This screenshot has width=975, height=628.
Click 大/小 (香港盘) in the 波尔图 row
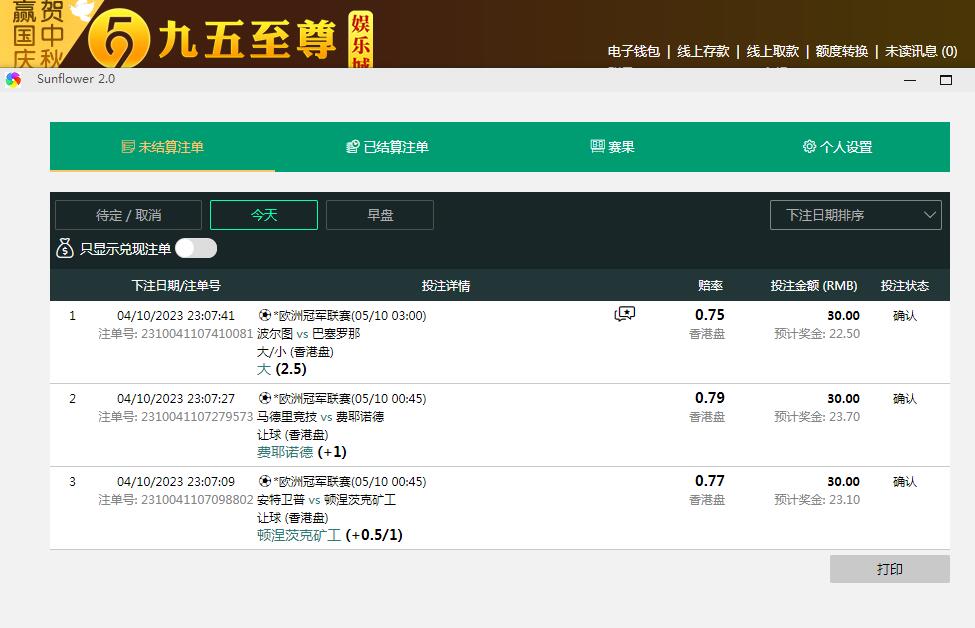tap(295, 352)
